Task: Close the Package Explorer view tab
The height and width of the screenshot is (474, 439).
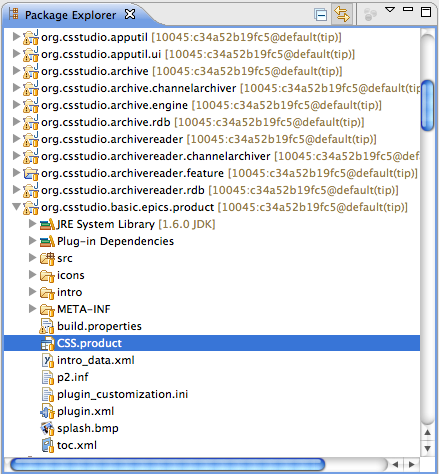Action: click(130, 14)
